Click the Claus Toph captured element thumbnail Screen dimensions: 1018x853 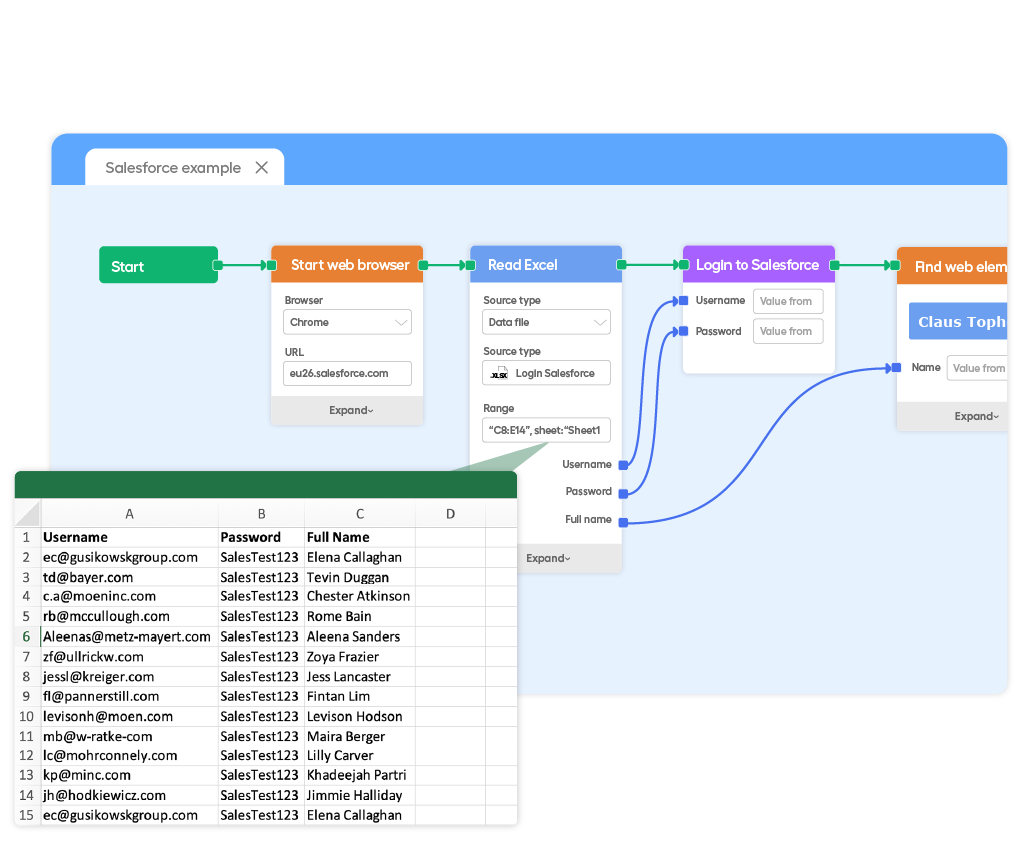(958, 321)
